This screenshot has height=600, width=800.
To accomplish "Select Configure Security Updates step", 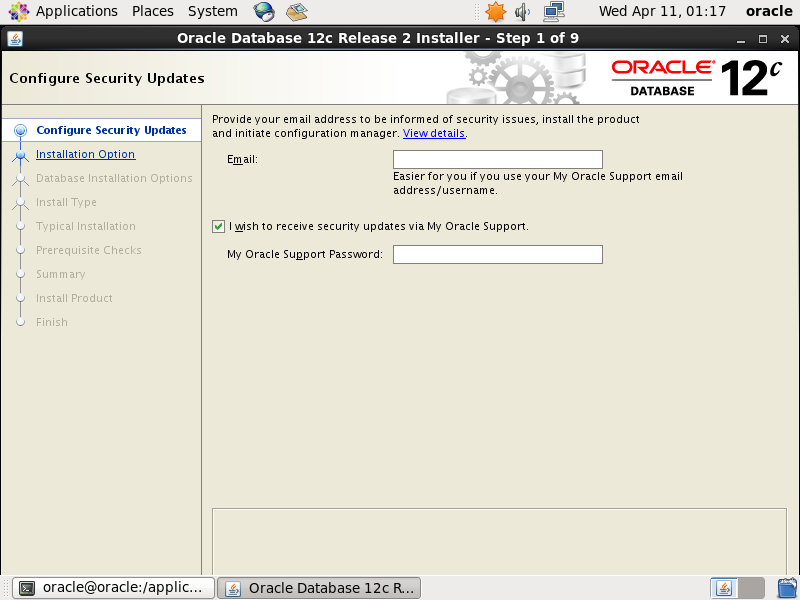I will pos(111,130).
